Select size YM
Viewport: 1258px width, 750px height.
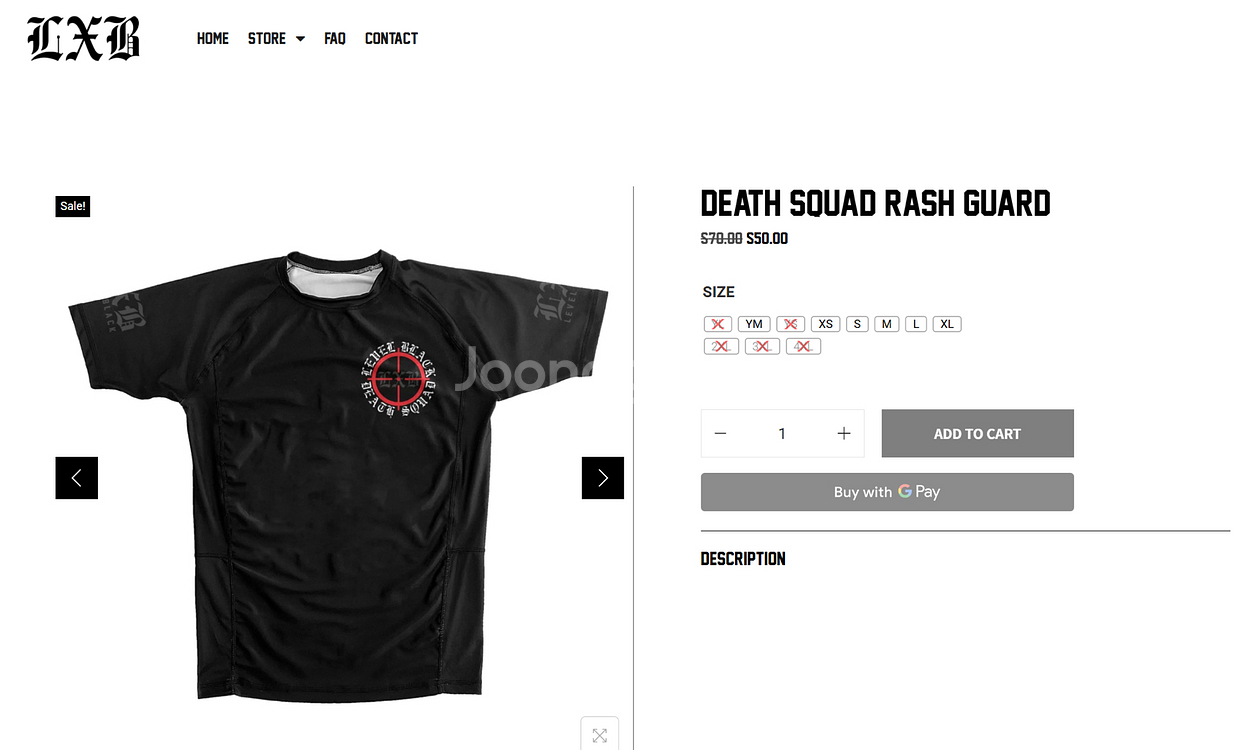click(754, 324)
